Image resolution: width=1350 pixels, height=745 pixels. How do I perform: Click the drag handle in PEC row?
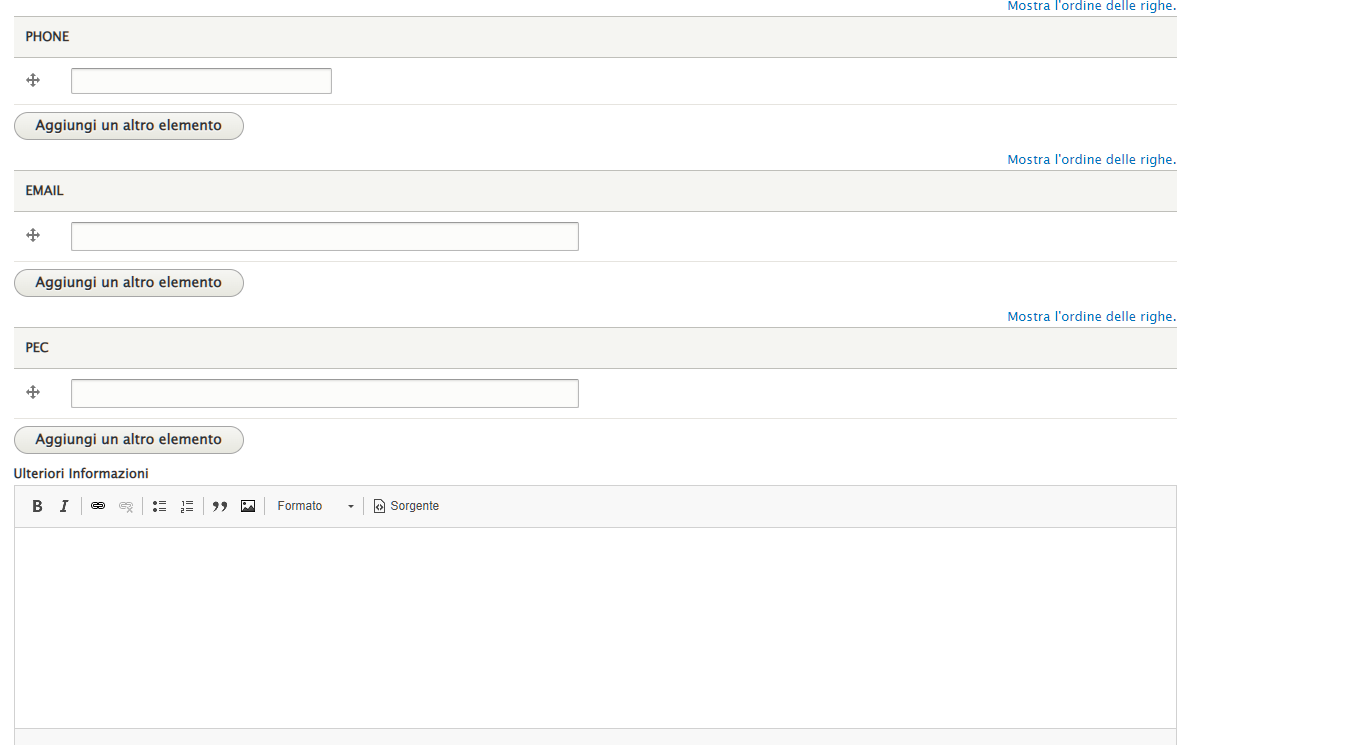click(x=33, y=392)
